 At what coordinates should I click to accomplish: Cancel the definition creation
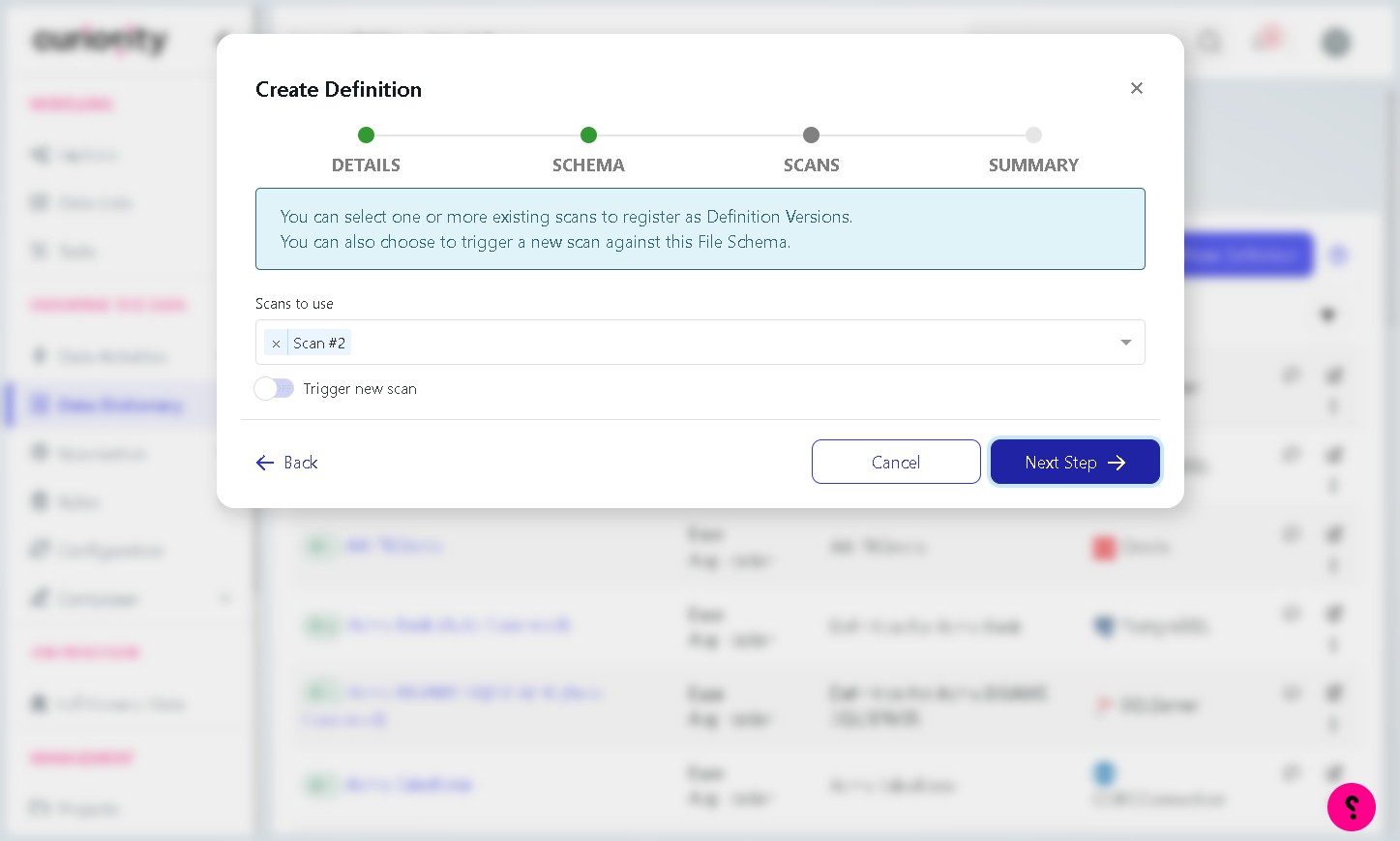tap(896, 462)
